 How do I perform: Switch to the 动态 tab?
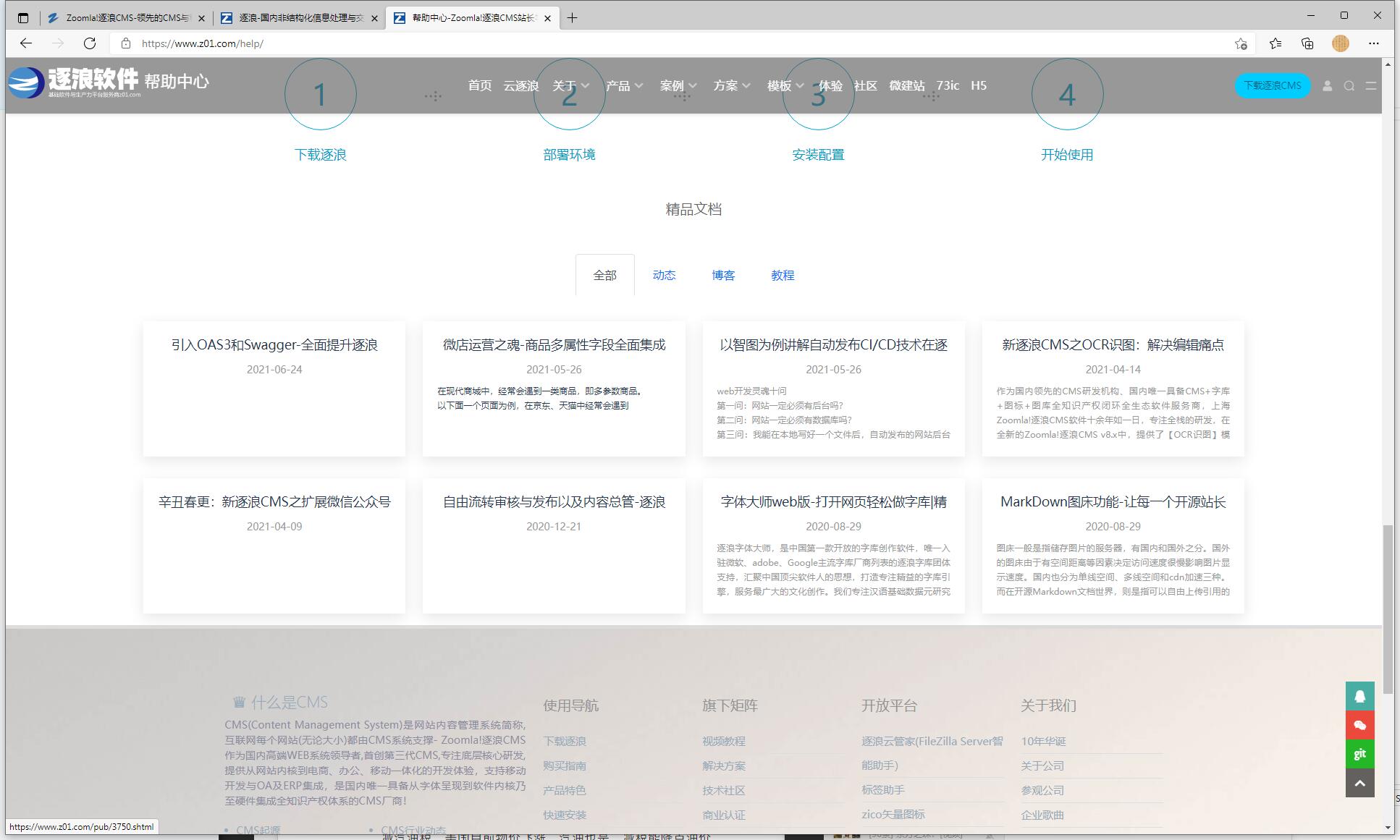tap(664, 275)
